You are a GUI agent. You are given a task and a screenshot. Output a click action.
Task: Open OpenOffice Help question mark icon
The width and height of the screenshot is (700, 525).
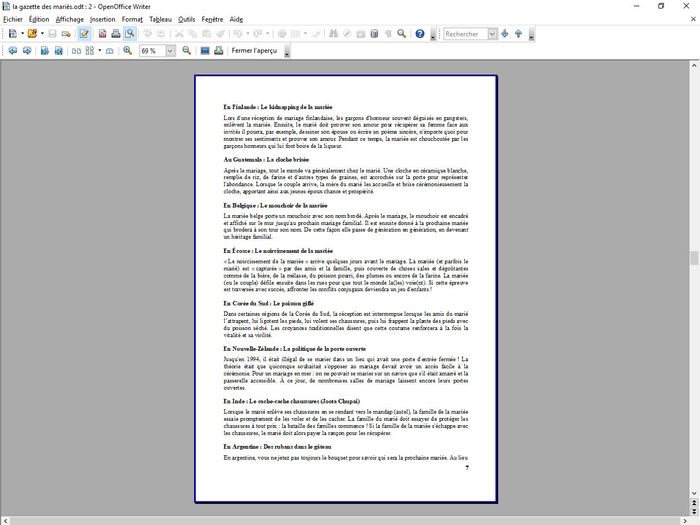coord(420,33)
